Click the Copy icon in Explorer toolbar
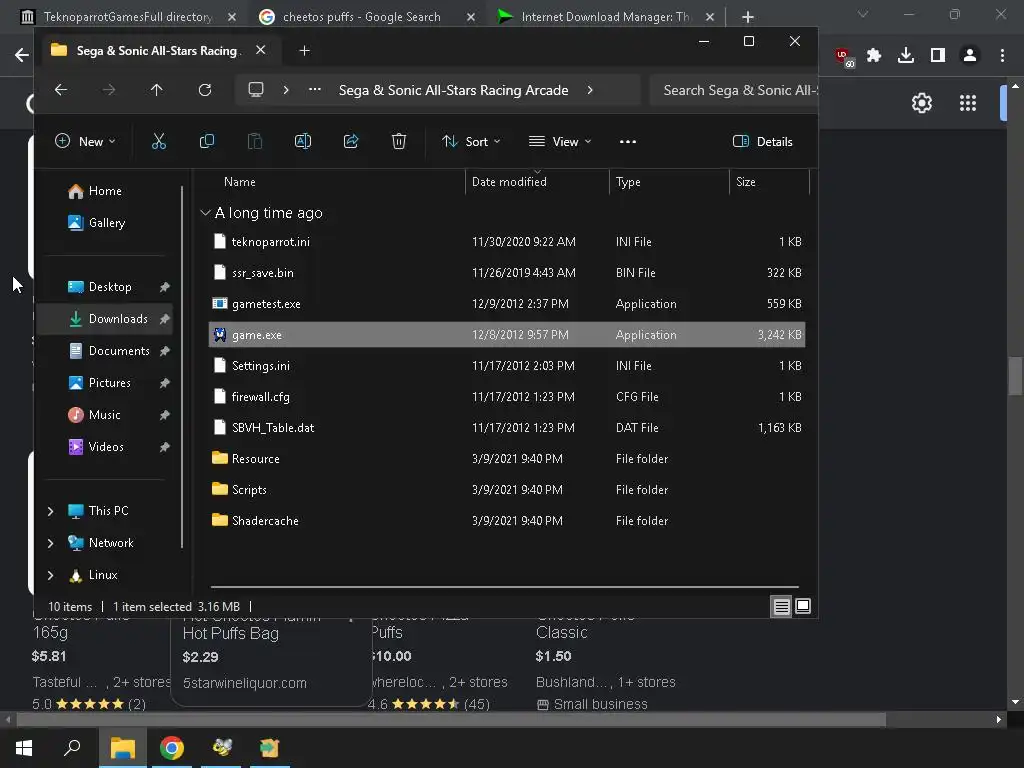 coord(206,142)
